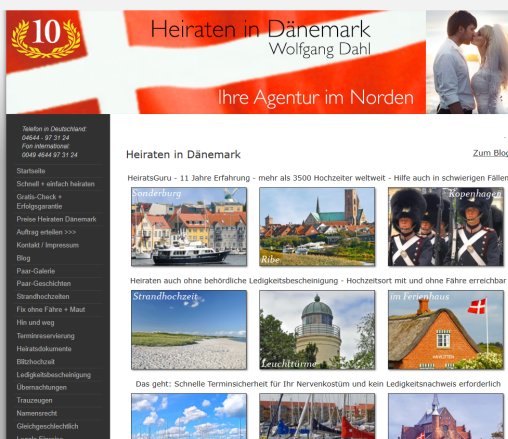The image size is (508, 439).
Task: Open the Kopenhagen guards thumbnail
Action: 446,227
